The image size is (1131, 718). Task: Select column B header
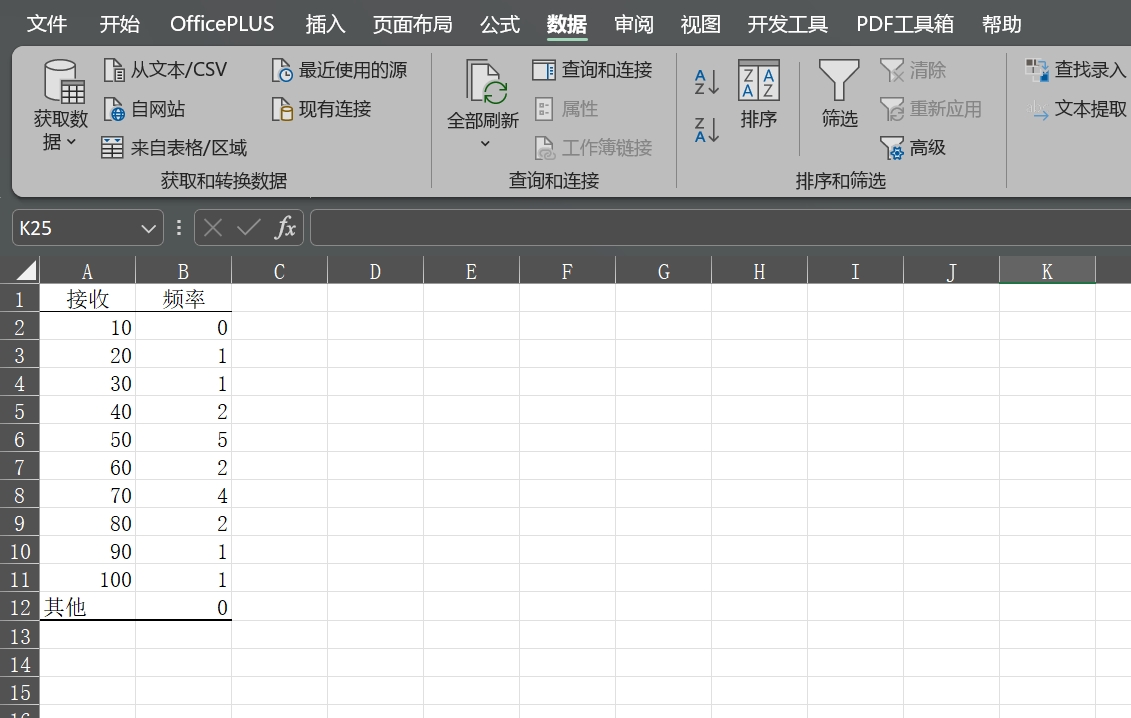coord(183,271)
